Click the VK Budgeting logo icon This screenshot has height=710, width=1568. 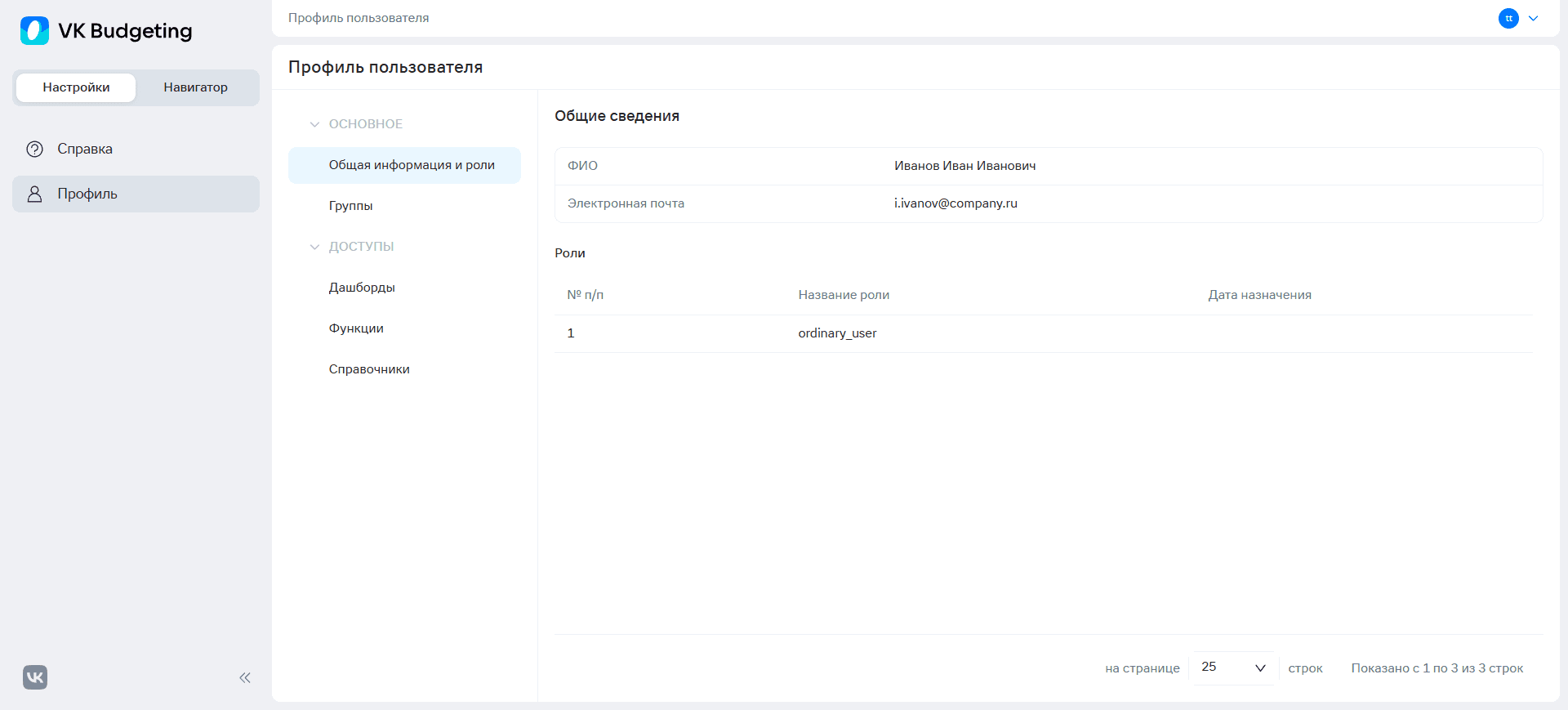tap(34, 31)
